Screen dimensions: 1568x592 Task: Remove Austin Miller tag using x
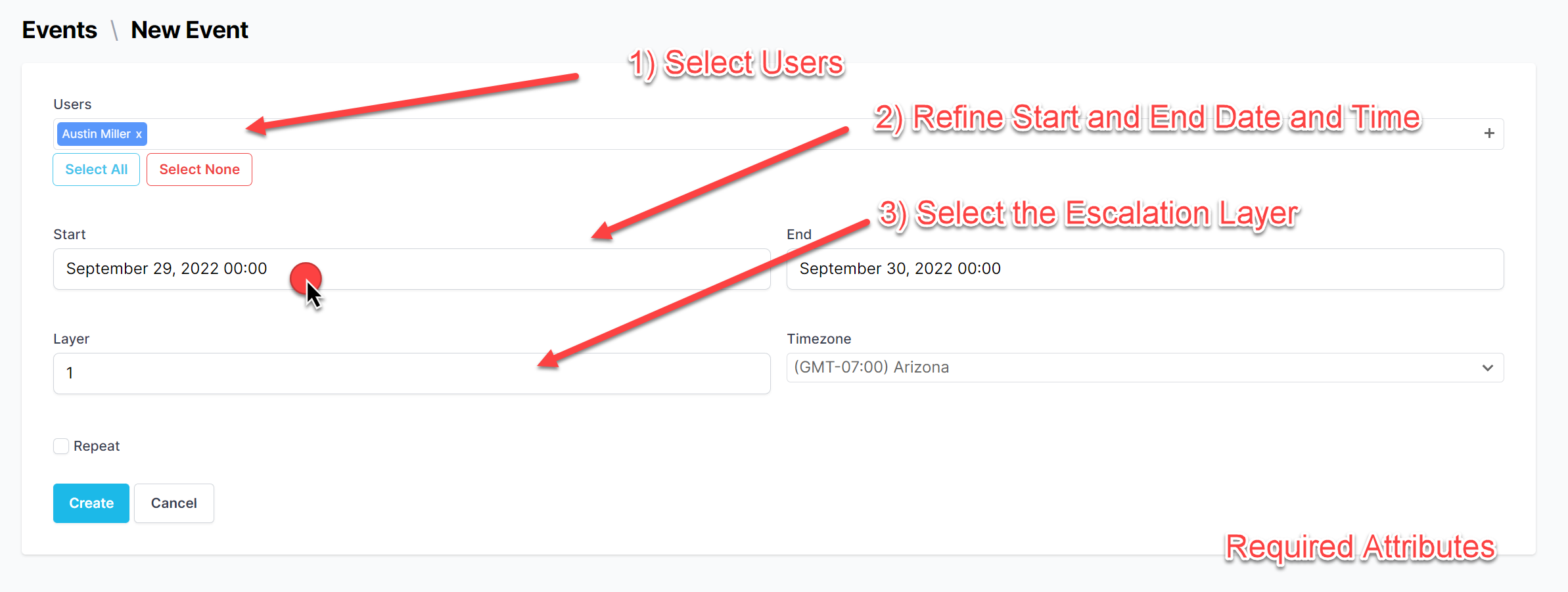pos(139,134)
